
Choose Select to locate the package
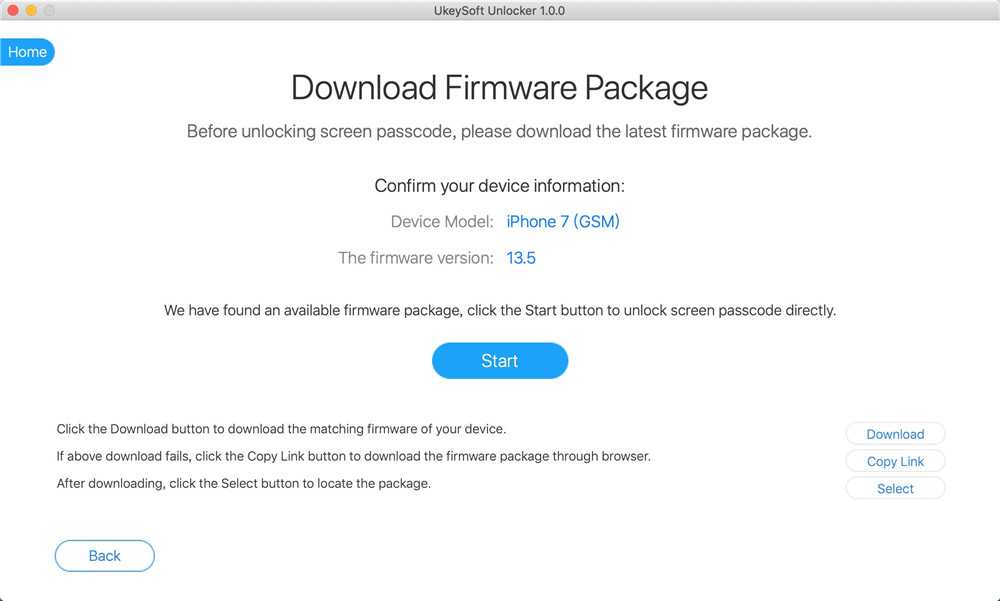[895, 489]
